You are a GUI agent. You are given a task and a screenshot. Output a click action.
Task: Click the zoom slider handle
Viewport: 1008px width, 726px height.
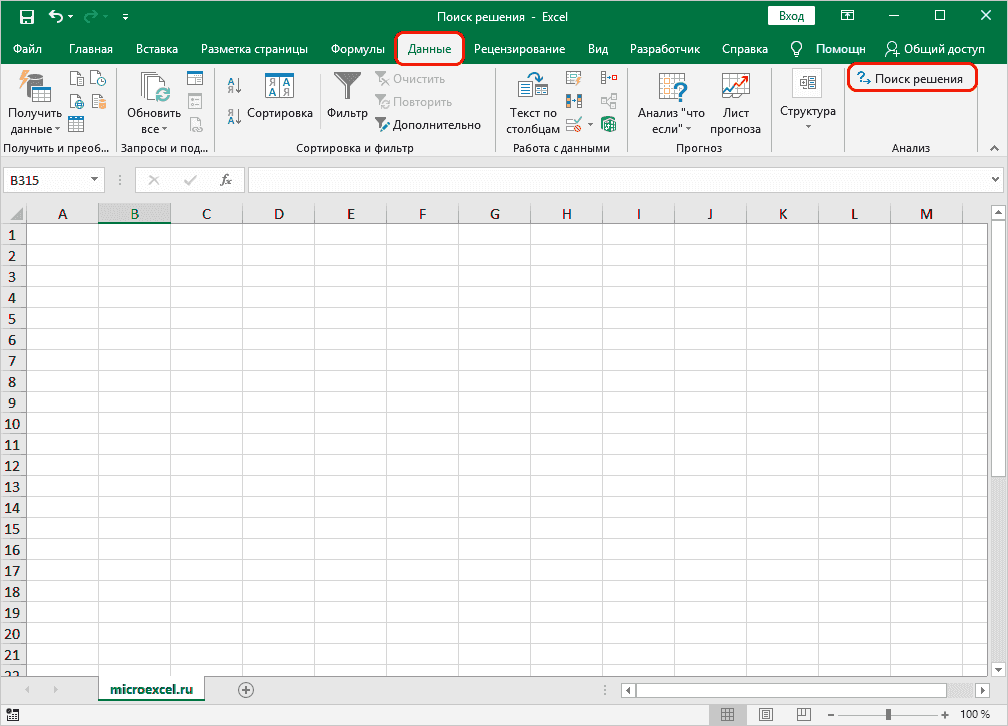click(888, 715)
